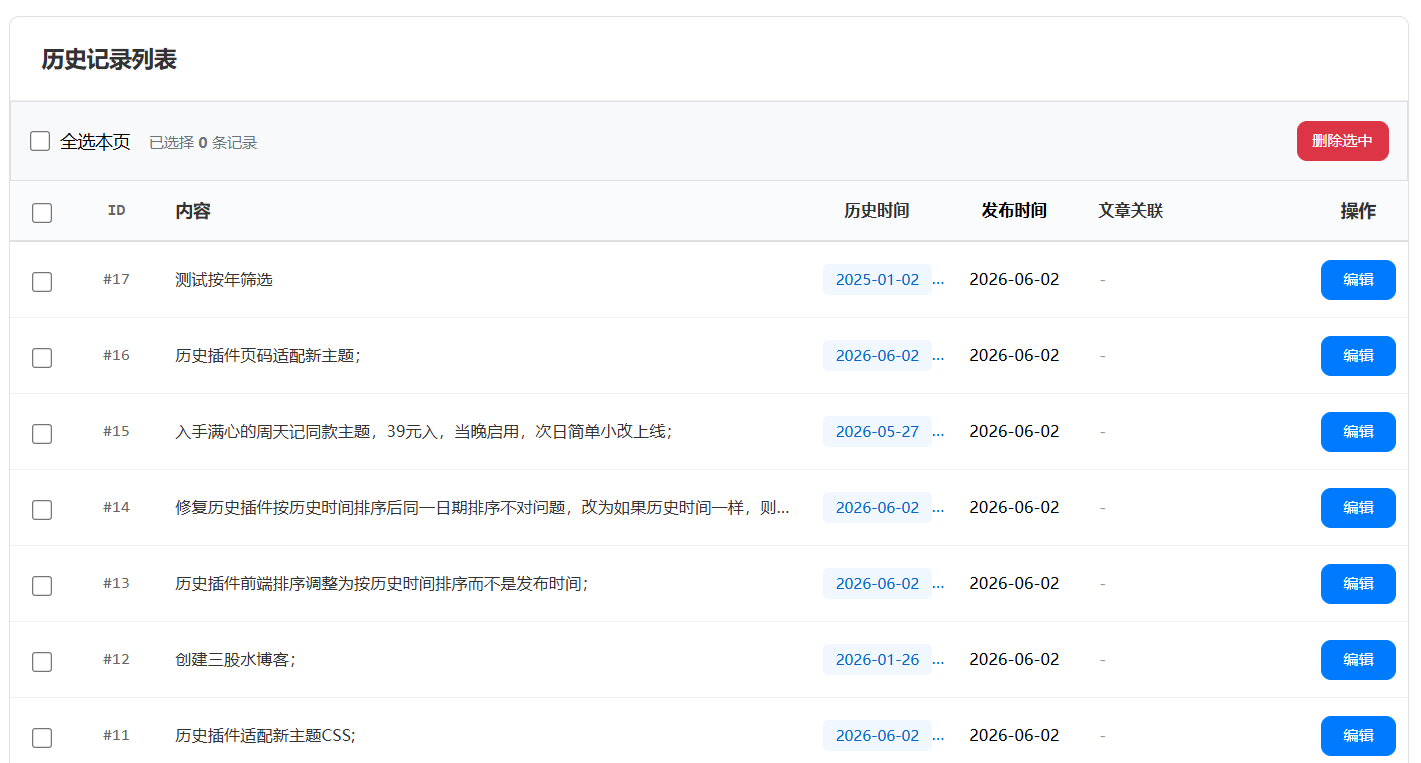Click the 2025-01-02 history date badge

point(877,280)
